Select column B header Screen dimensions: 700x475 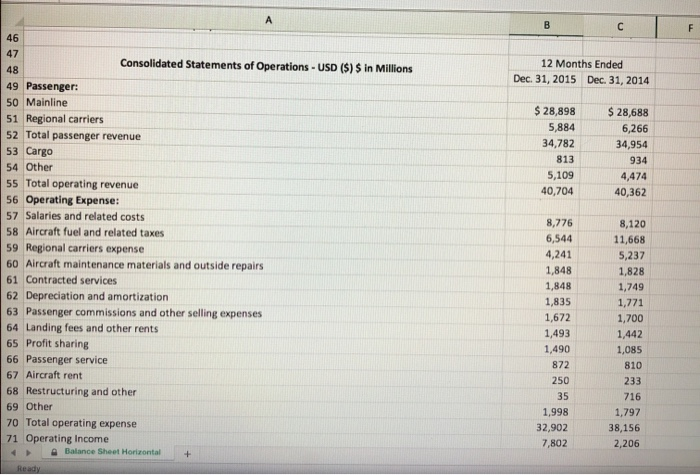click(x=546, y=25)
